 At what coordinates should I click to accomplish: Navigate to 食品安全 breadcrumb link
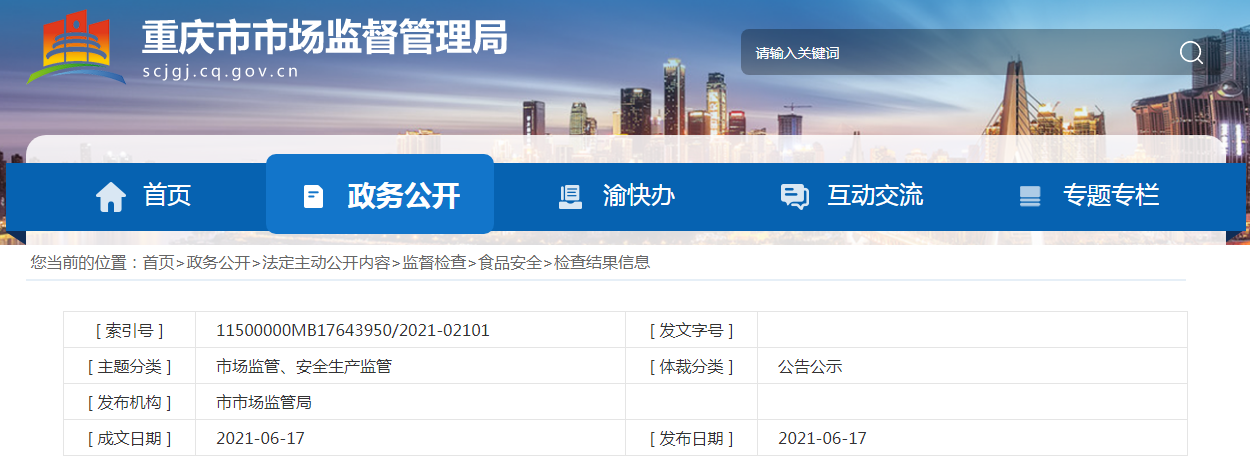tap(510, 262)
